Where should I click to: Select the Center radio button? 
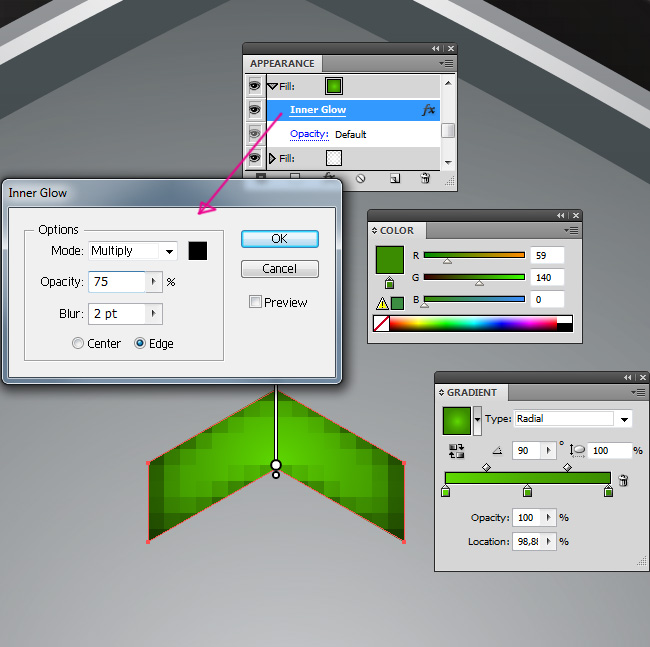(78, 343)
